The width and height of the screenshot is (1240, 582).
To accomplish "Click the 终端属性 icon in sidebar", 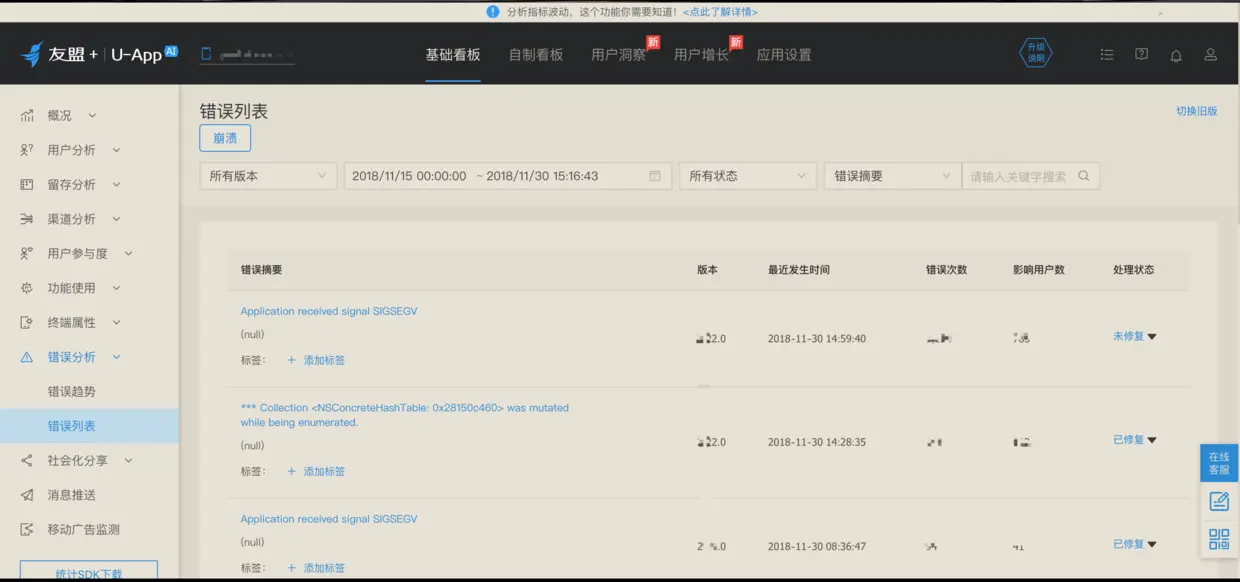I will point(27,323).
